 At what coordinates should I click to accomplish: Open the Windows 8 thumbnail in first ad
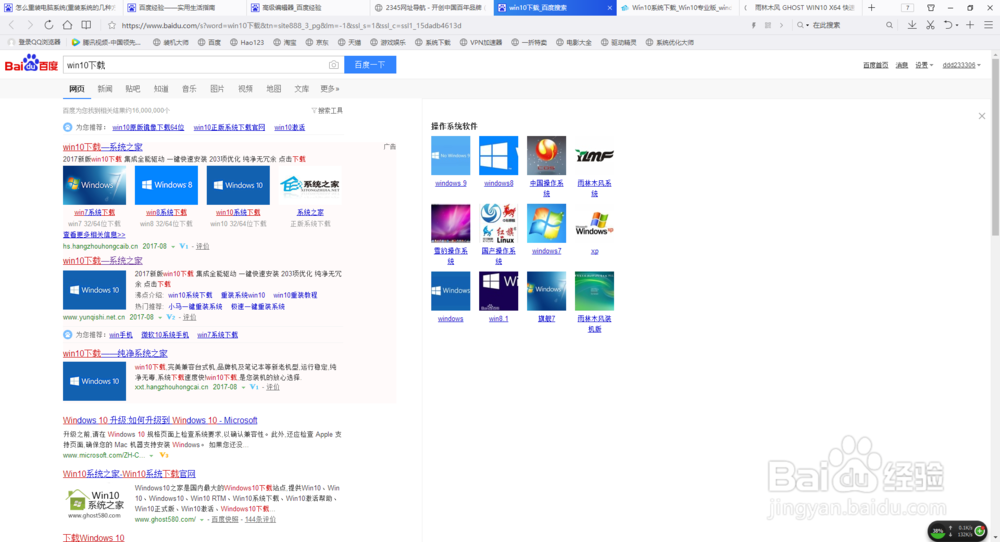pos(166,186)
